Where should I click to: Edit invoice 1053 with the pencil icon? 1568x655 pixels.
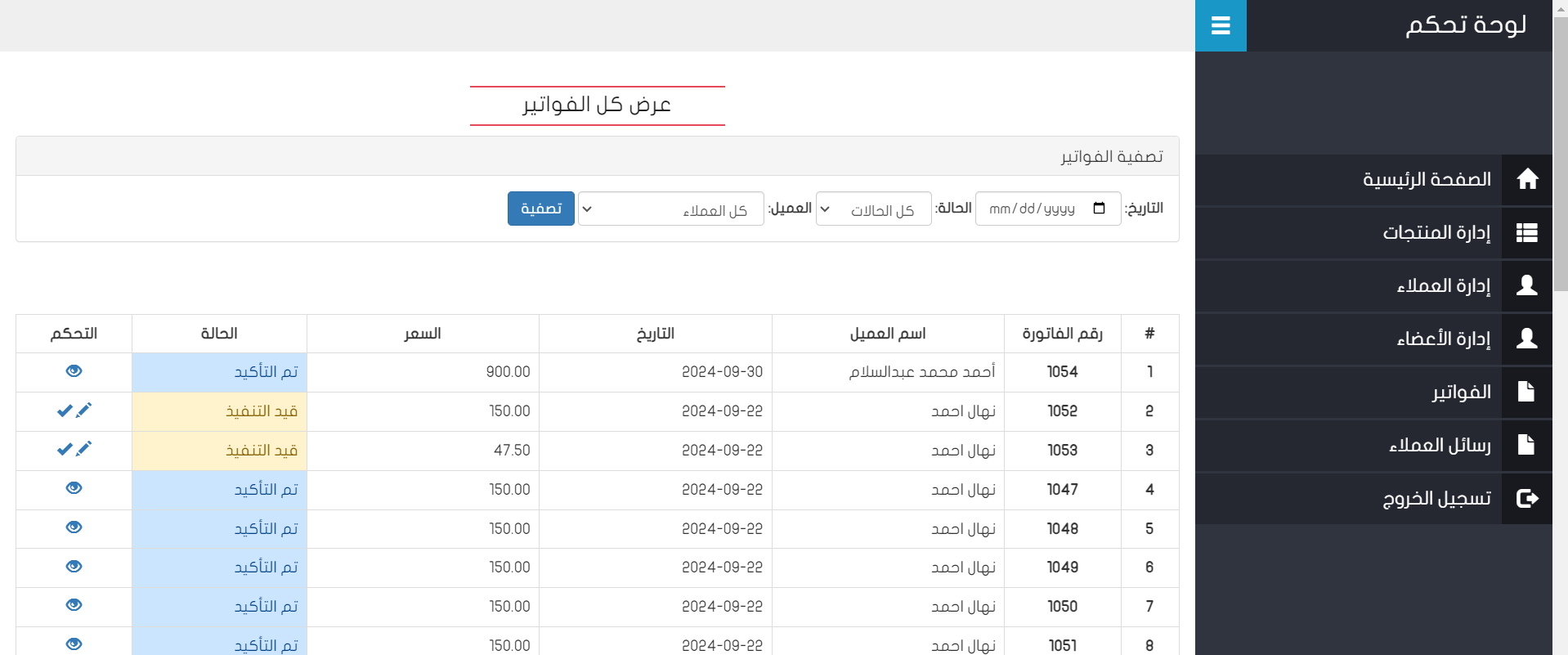click(83, 449)
